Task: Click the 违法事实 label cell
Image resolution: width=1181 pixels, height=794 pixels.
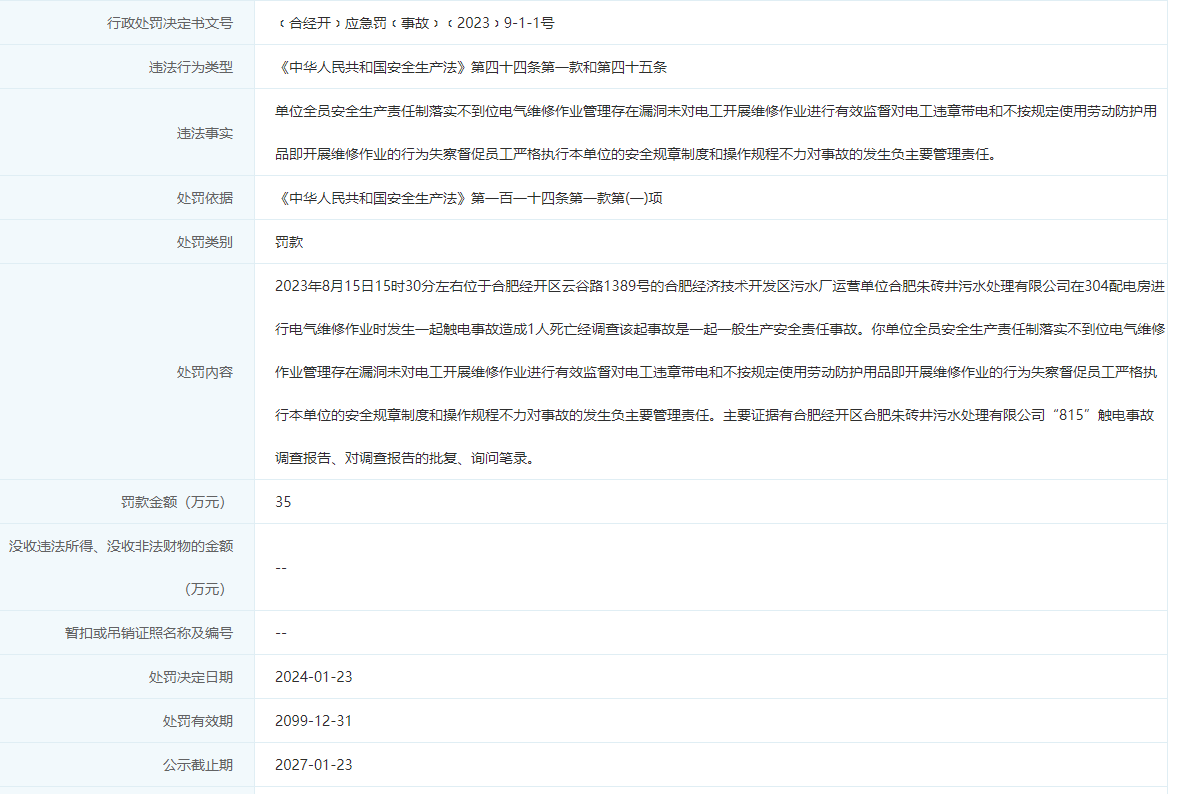Action: coord(127,133)
